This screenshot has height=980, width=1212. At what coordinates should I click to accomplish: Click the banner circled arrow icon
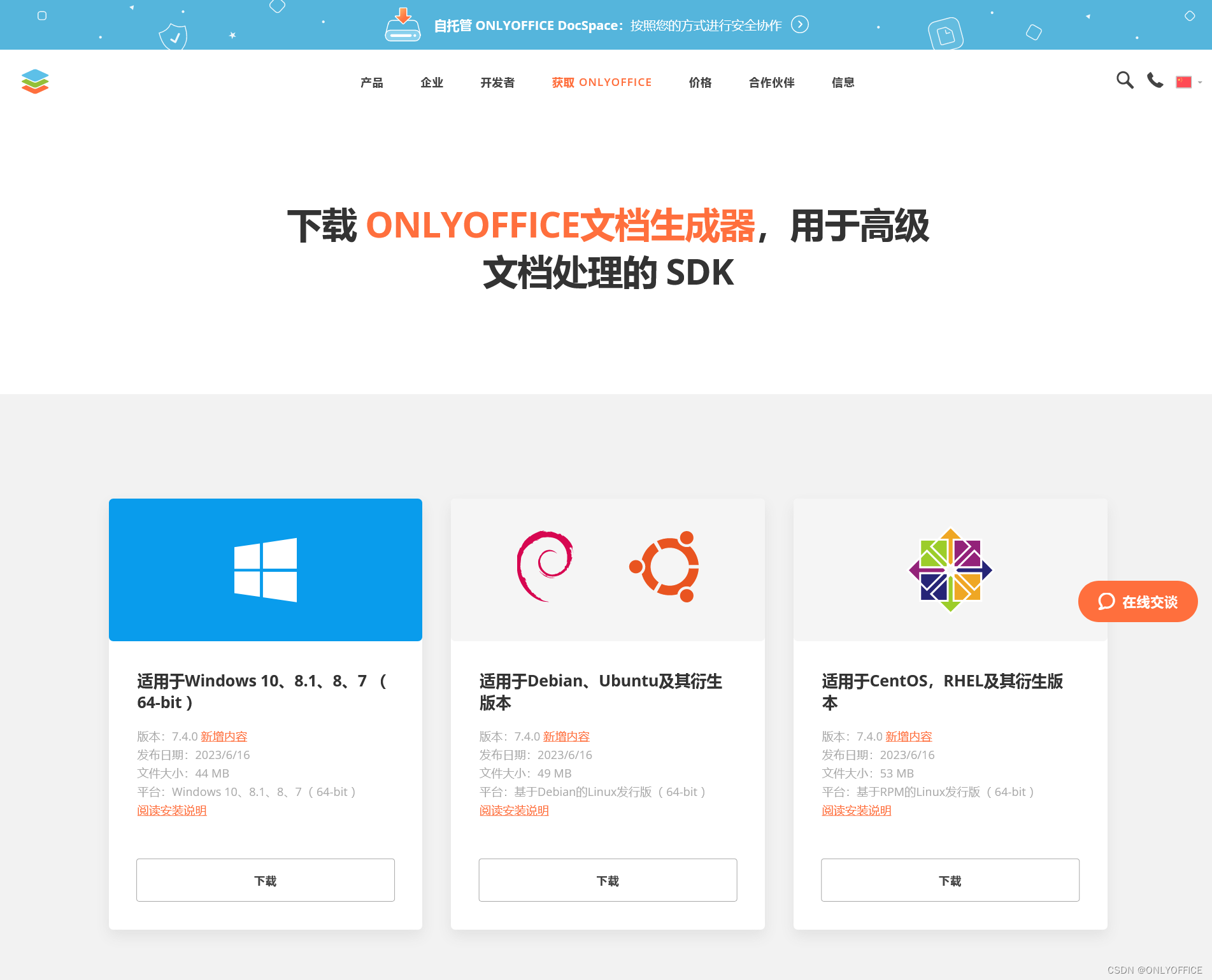pos(800,24)
